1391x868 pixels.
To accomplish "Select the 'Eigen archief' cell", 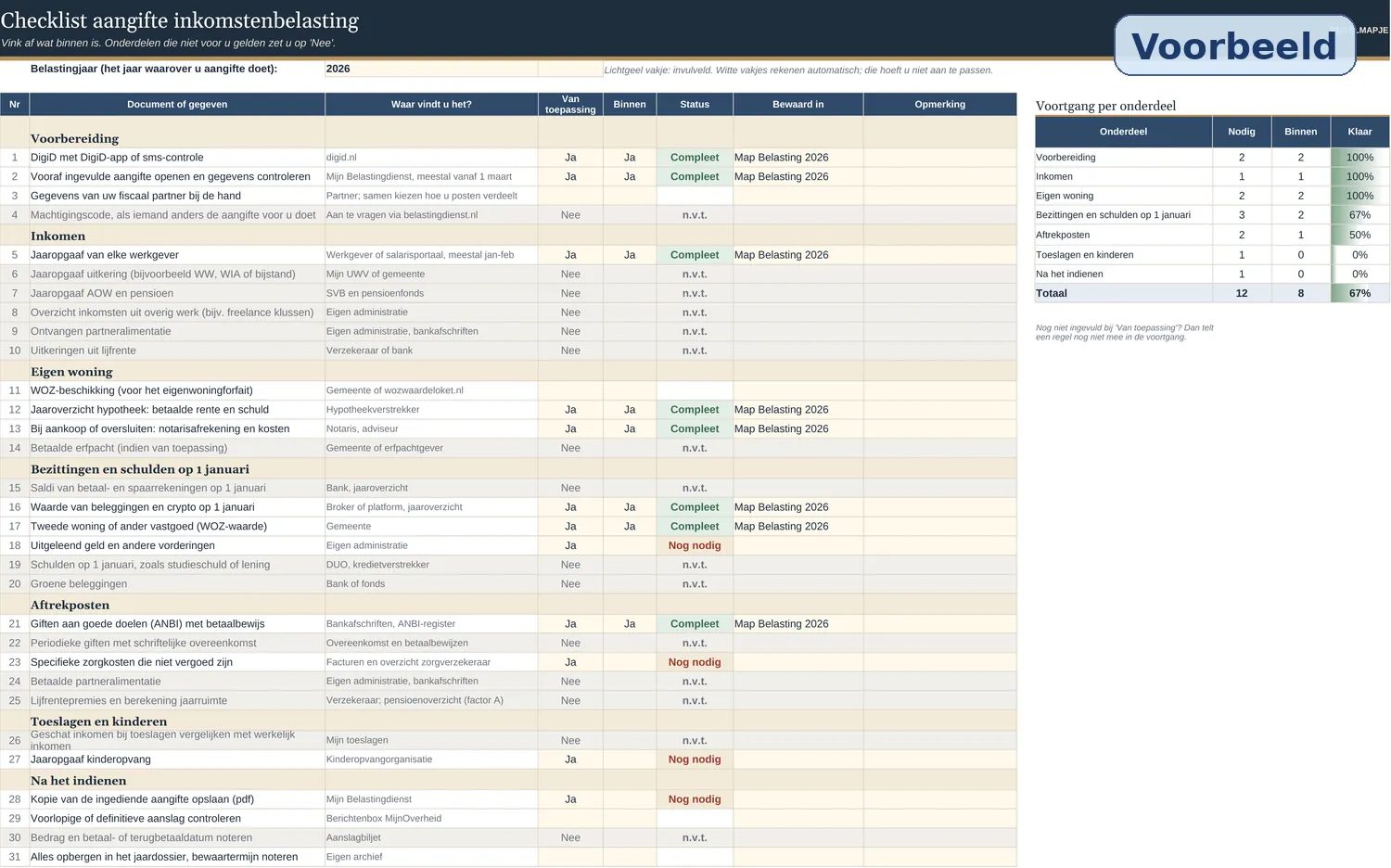I will 431,857.
